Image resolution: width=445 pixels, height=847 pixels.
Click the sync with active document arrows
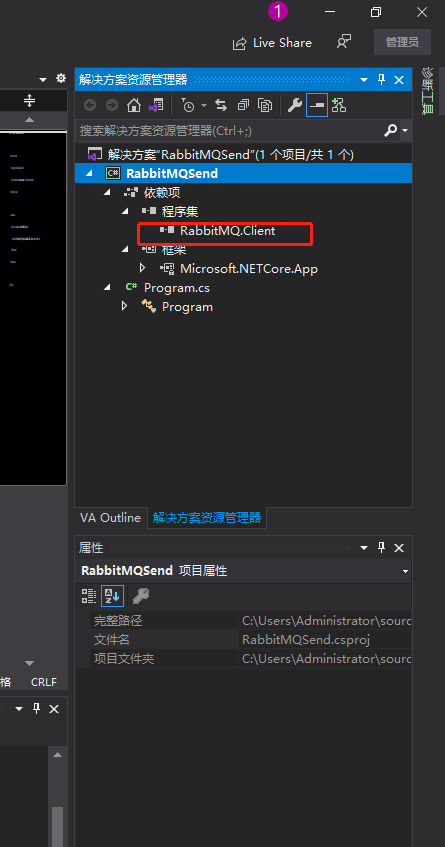click(220, 105)
